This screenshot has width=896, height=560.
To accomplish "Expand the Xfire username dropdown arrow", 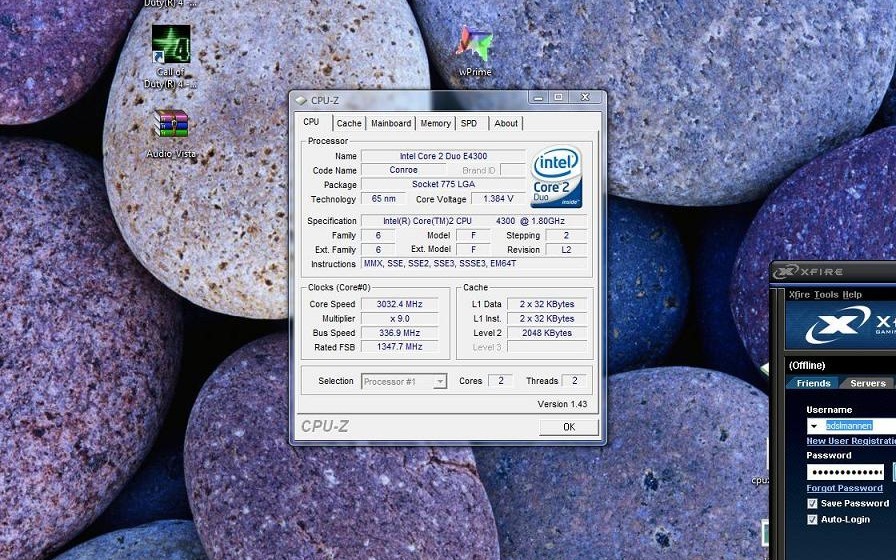I will point(814,426).
